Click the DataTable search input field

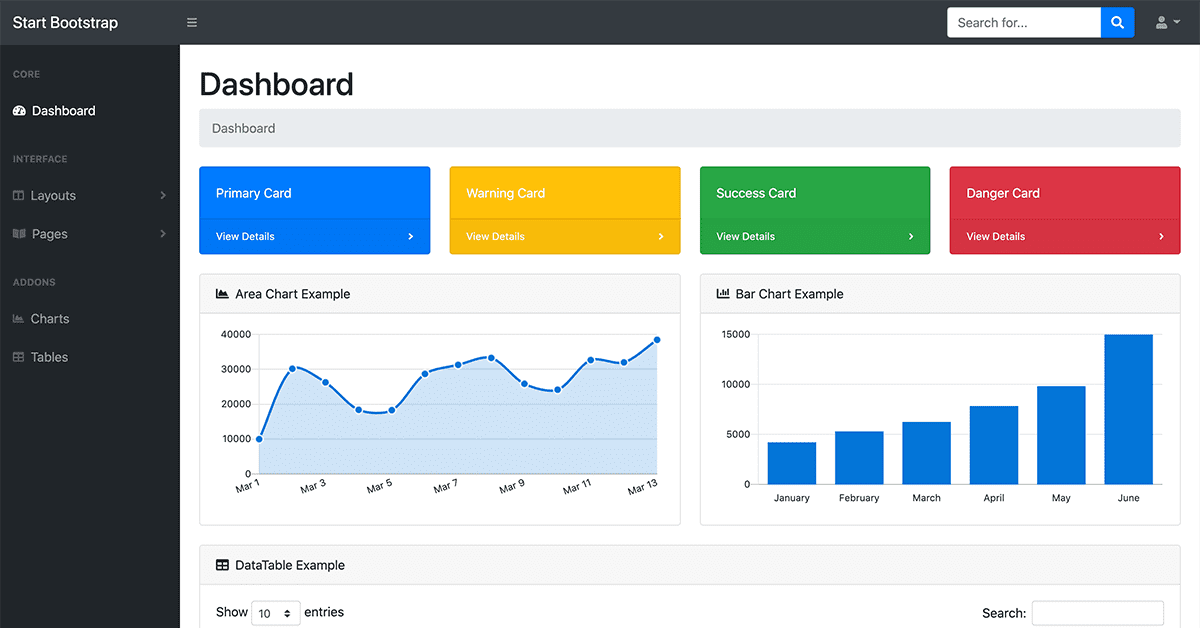pyautogui.click(x=1097, y=612)
